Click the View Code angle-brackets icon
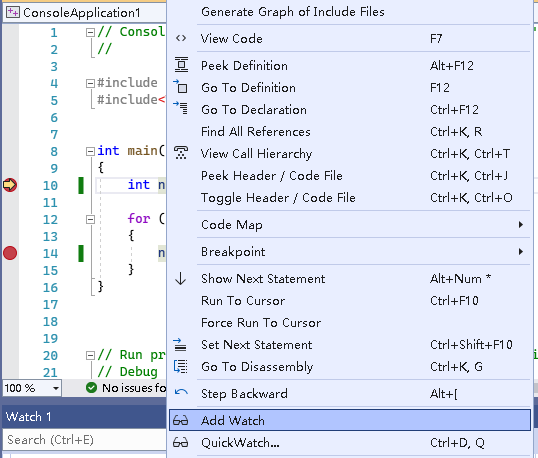This screenshot has height=458, width=538. coord(181,38)
